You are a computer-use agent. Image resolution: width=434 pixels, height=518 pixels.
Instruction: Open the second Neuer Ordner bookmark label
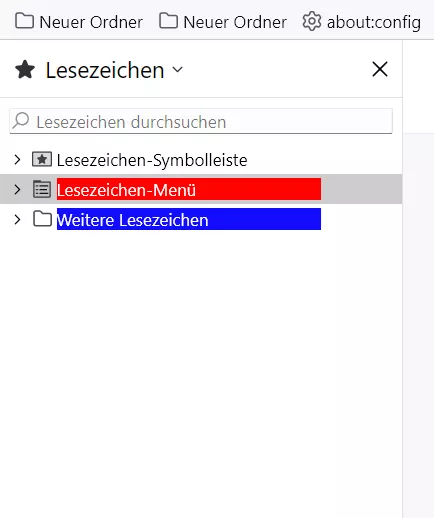point(235,23)
